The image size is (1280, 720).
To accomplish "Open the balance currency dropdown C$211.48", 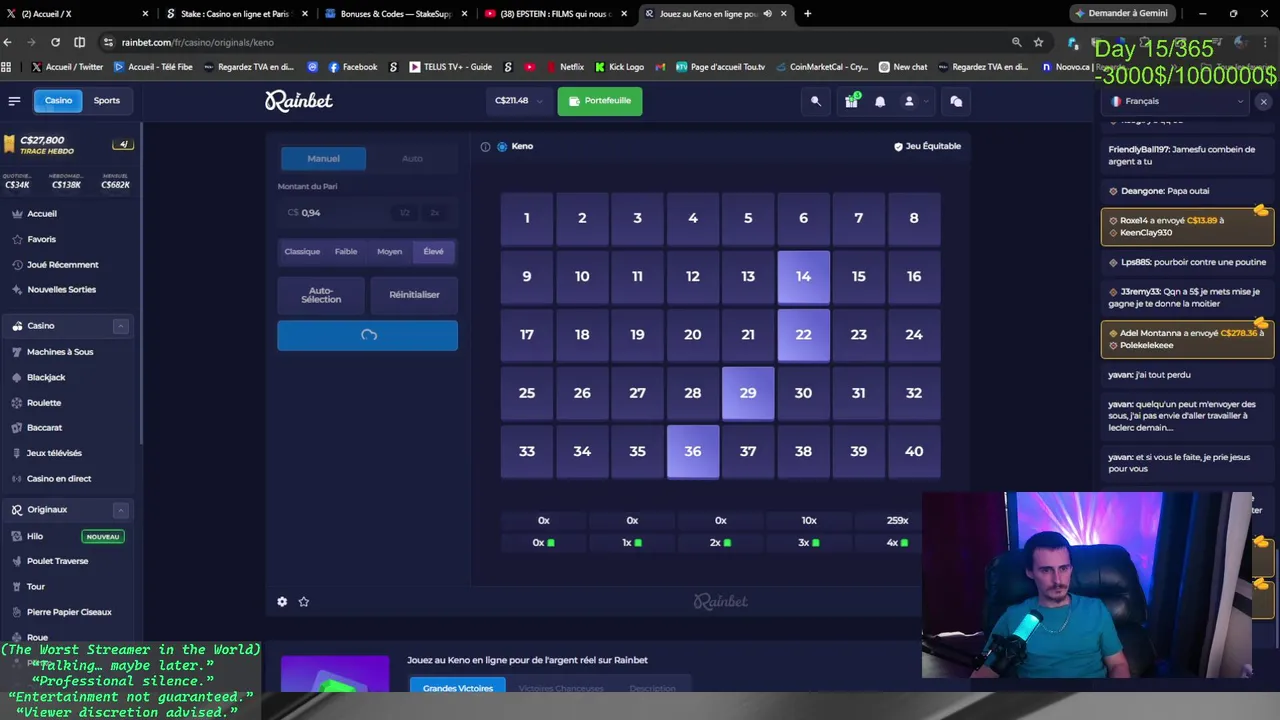I will tap(519, 101).
